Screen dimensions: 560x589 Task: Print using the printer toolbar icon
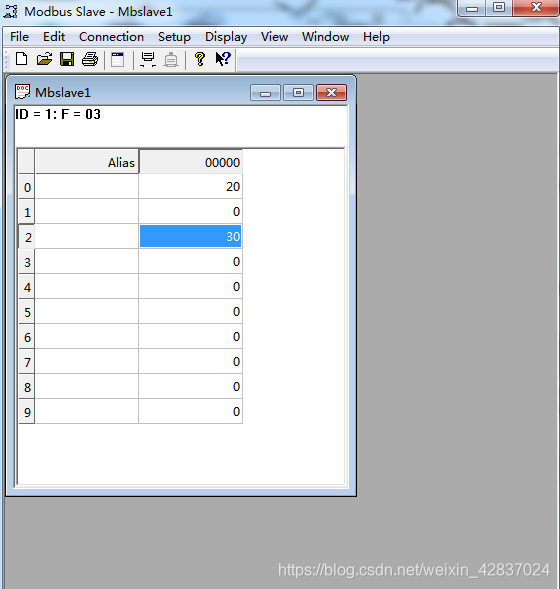coord(90,59)
